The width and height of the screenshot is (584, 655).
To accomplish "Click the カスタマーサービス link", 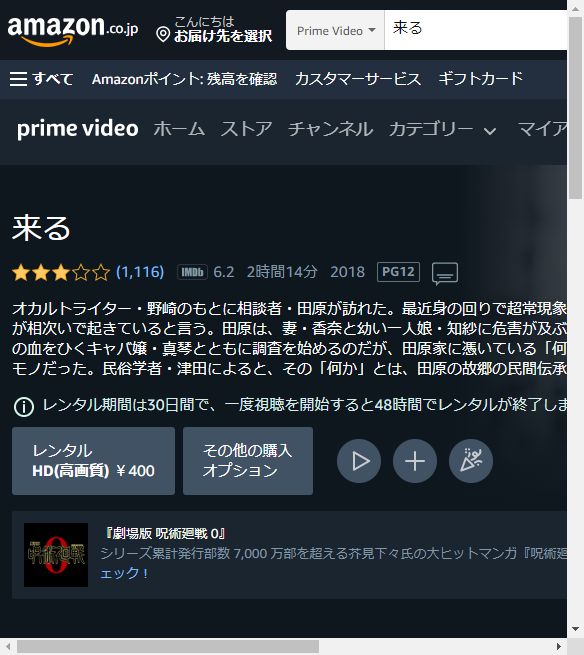I will tap(358, 79).
